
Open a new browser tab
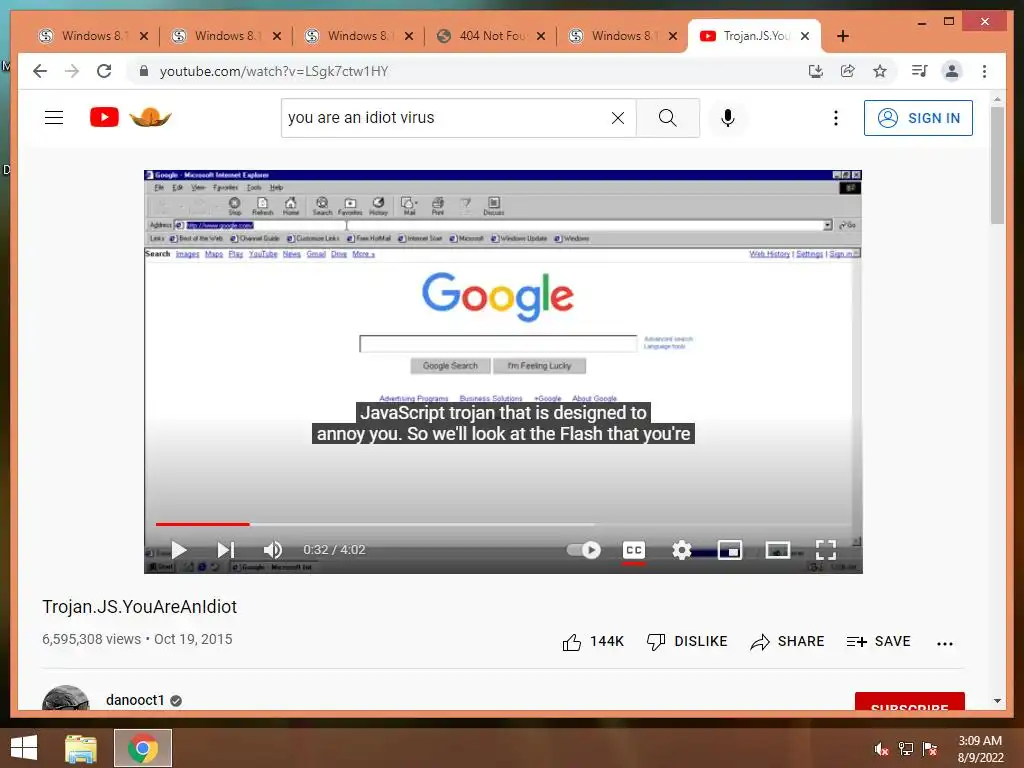843,36
